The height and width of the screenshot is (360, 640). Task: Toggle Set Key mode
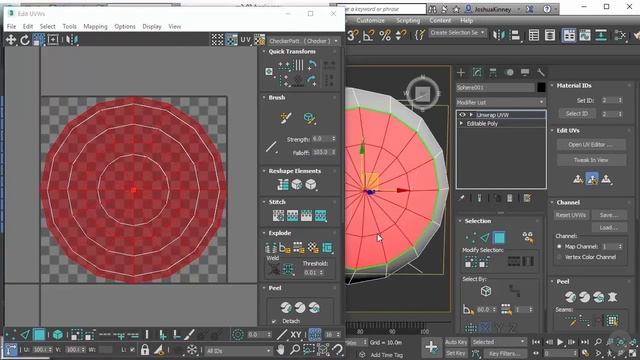pos(456,353)
